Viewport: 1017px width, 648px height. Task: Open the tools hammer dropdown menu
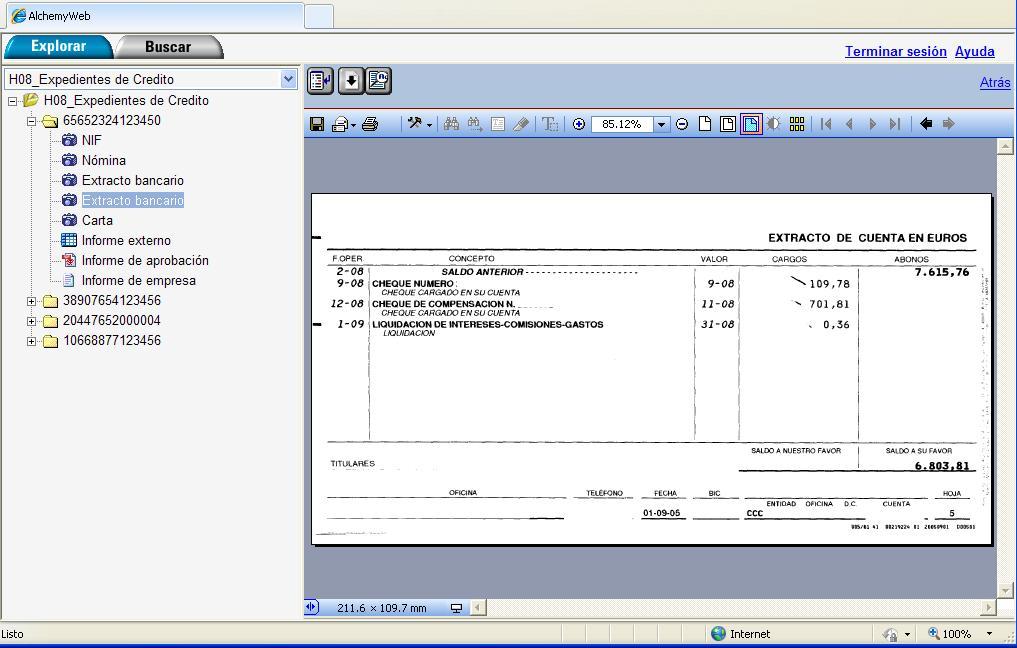click(x=419, y=124)
